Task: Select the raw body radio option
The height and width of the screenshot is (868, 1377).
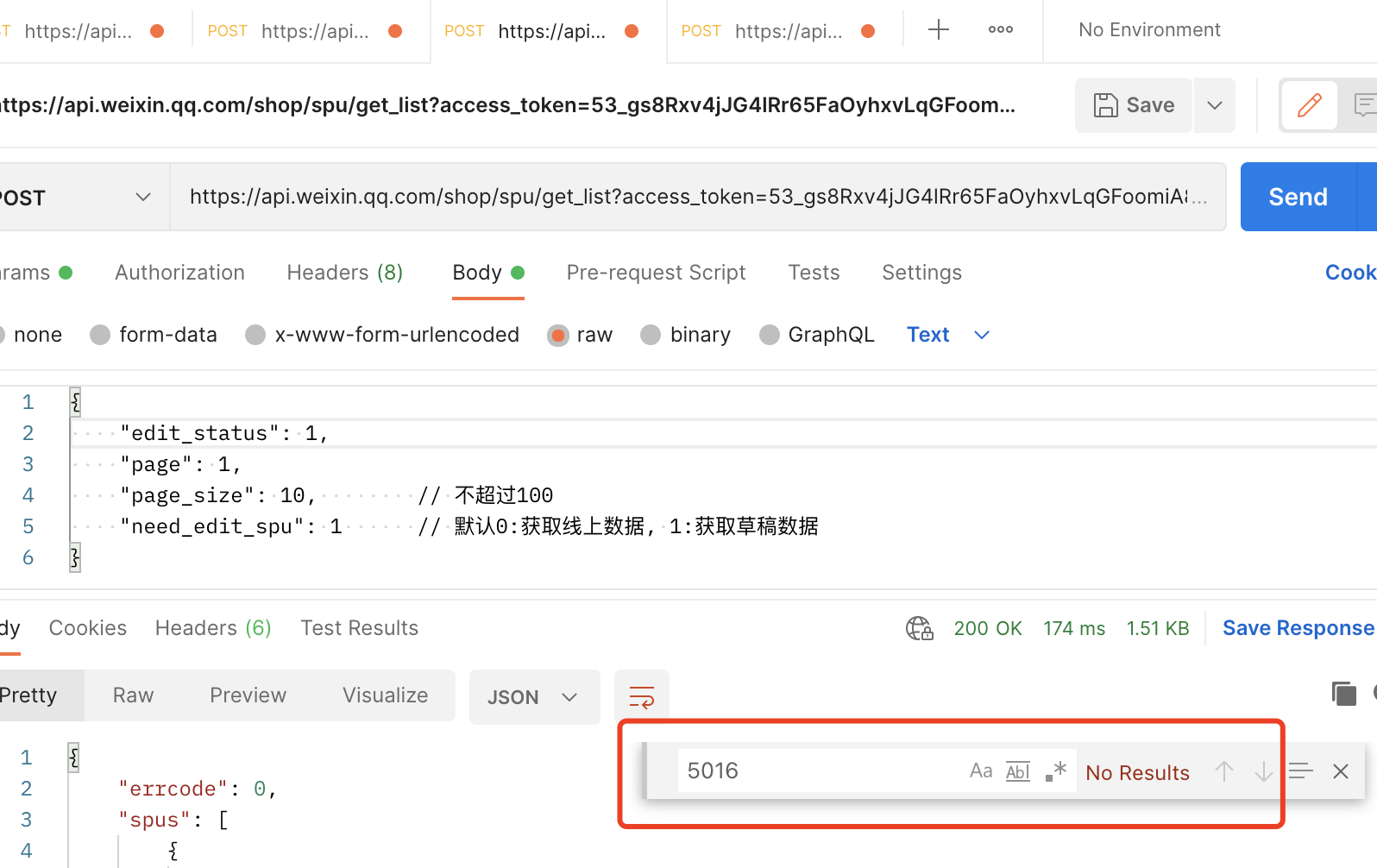Action: tap(580, 335)
